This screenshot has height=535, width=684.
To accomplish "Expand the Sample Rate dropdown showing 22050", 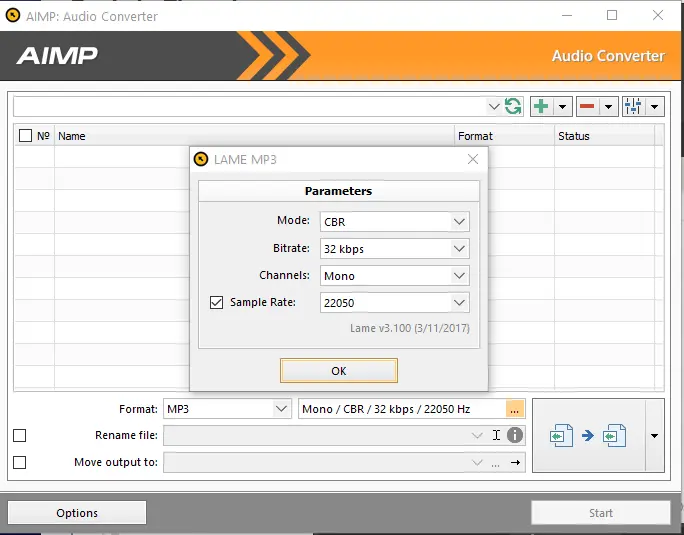I will [394, 302].
